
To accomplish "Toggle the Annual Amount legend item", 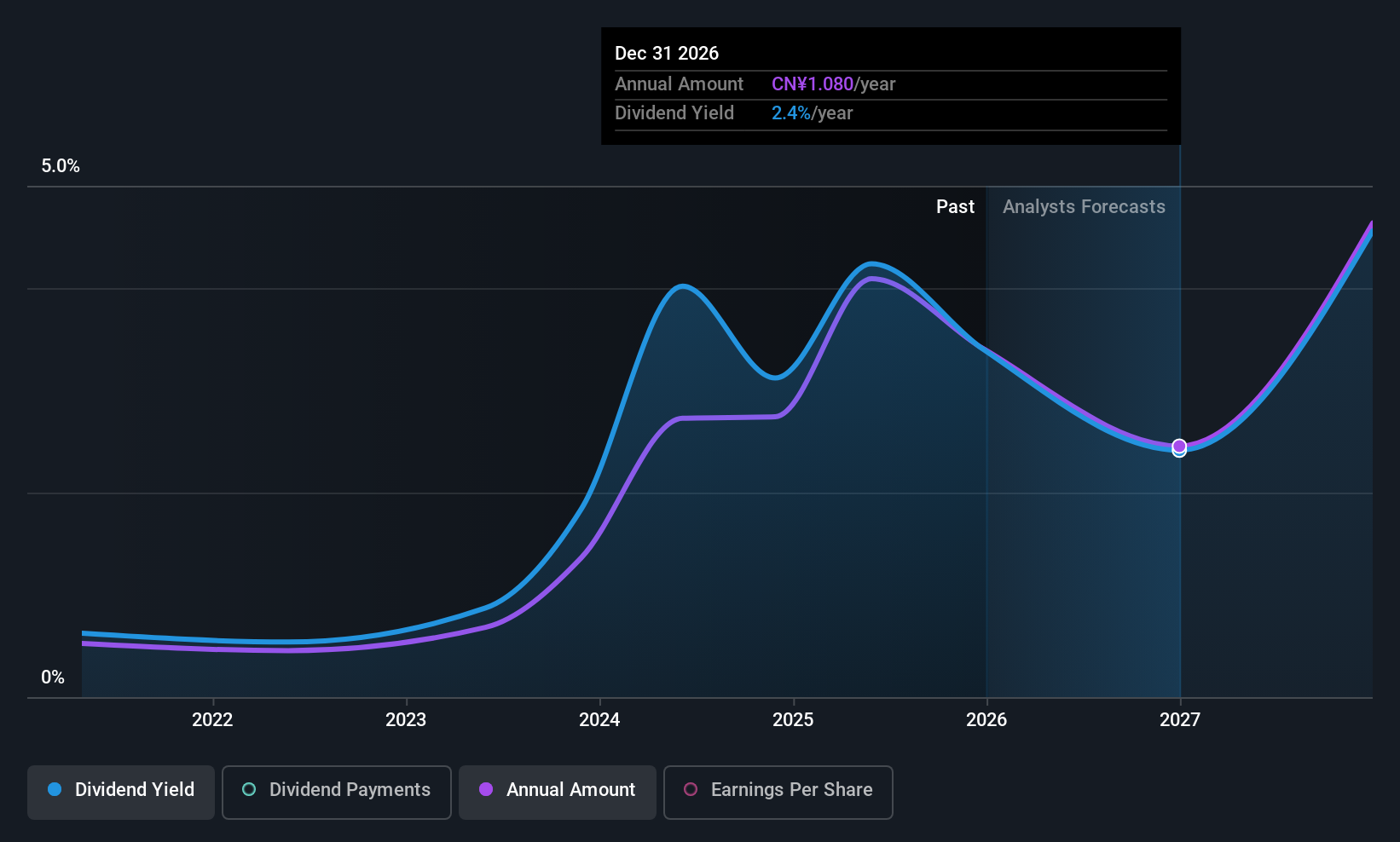I will click(x=557, y=792).
